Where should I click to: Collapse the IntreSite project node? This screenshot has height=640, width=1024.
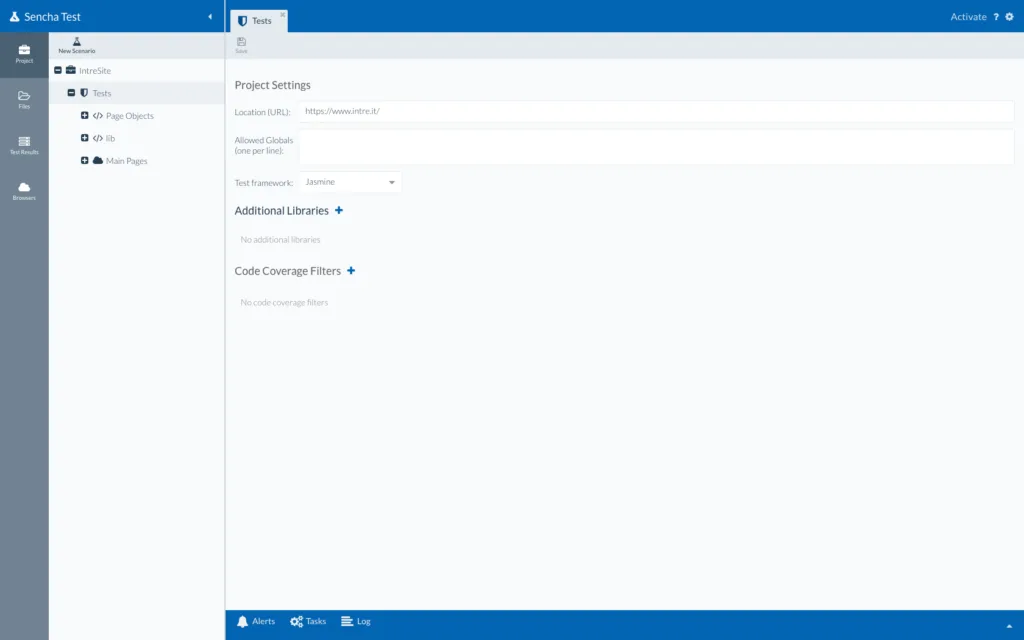(x=58, y=71)
